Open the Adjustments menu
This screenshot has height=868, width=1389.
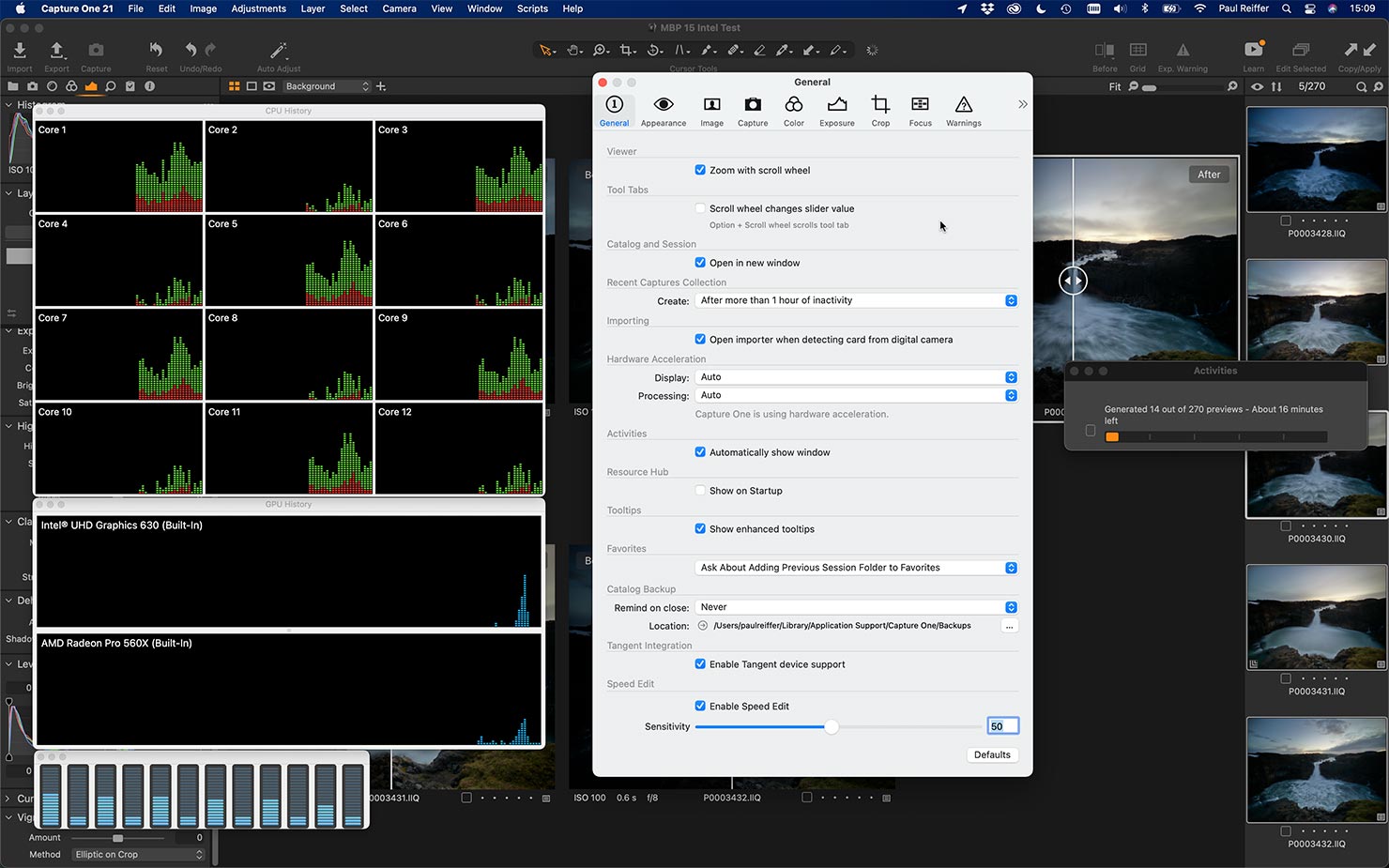click(x=258, y=8)
